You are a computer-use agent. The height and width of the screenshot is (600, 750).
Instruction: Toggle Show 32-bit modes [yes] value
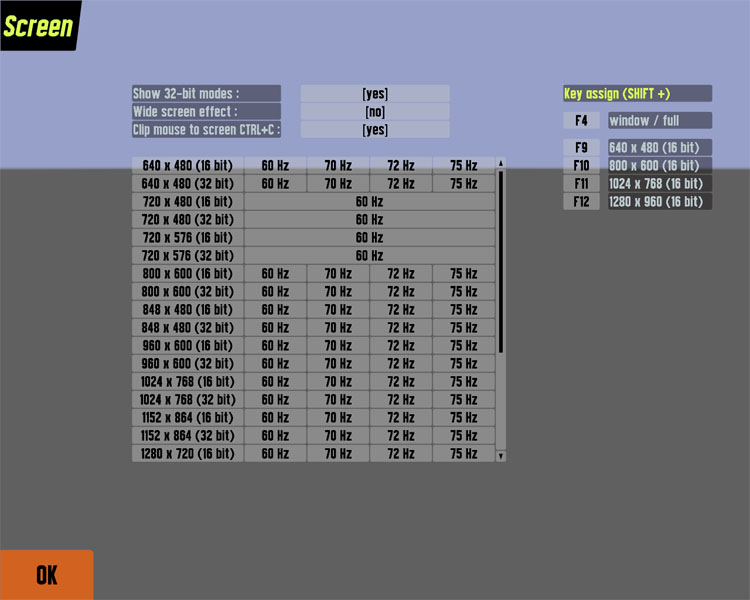tap(375, 93)
